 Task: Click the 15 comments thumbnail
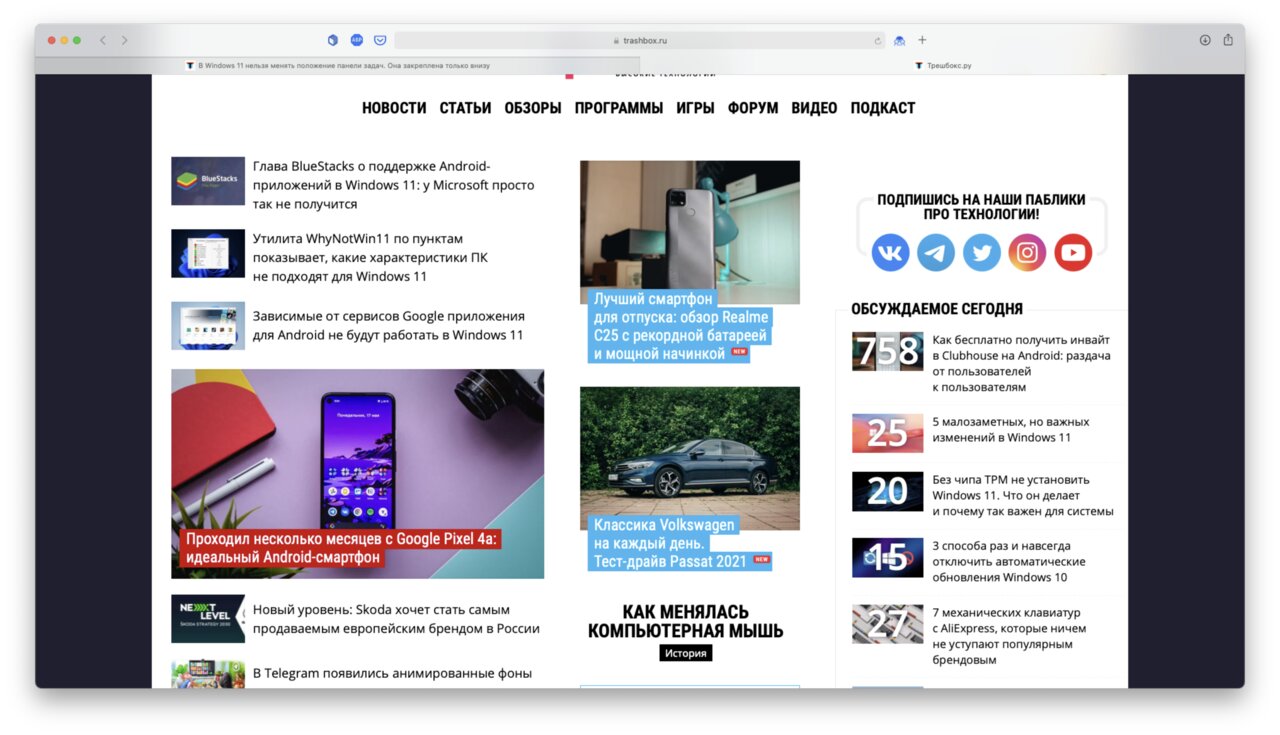887,558
